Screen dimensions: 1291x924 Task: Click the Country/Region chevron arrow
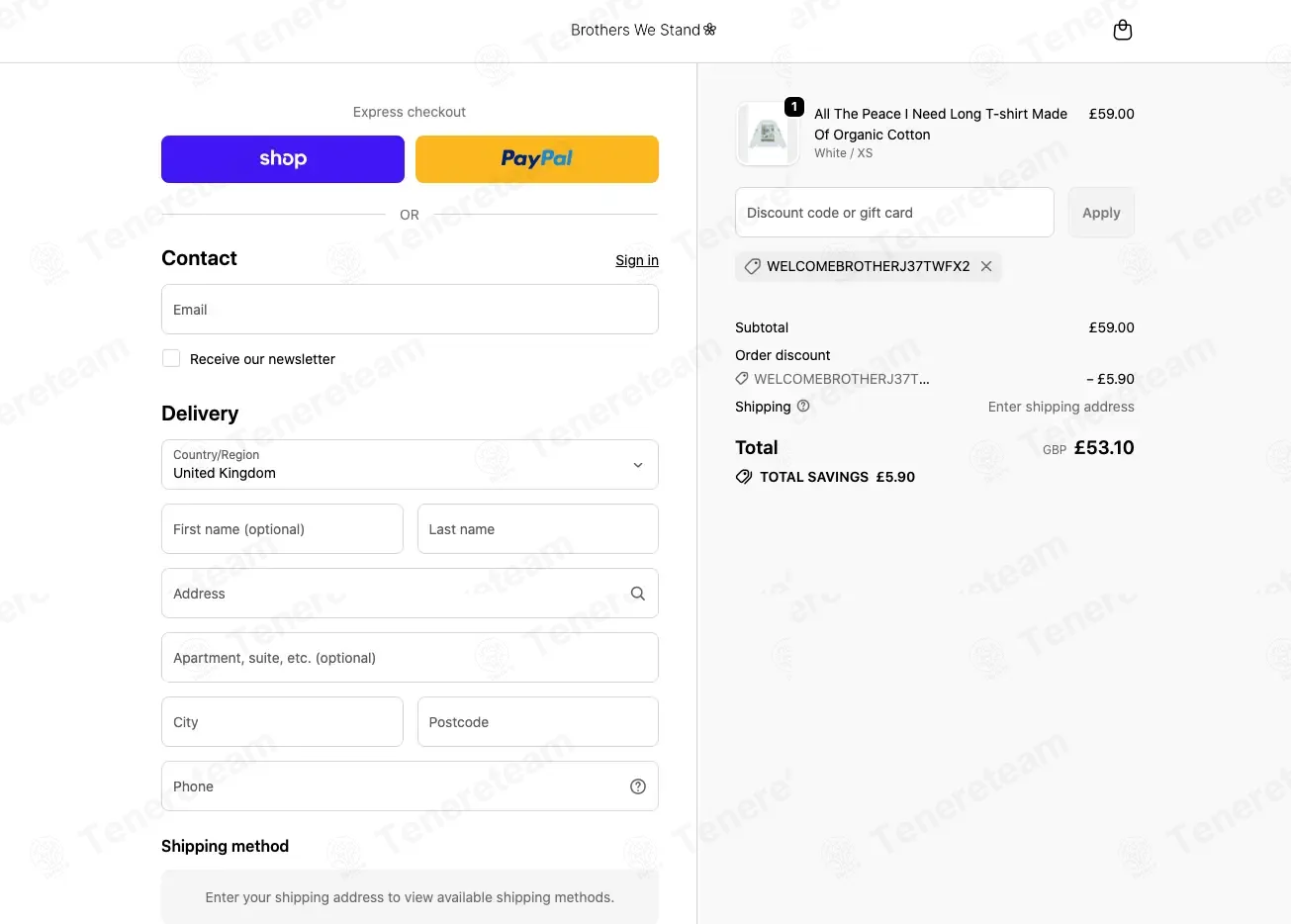coord(638,465)
